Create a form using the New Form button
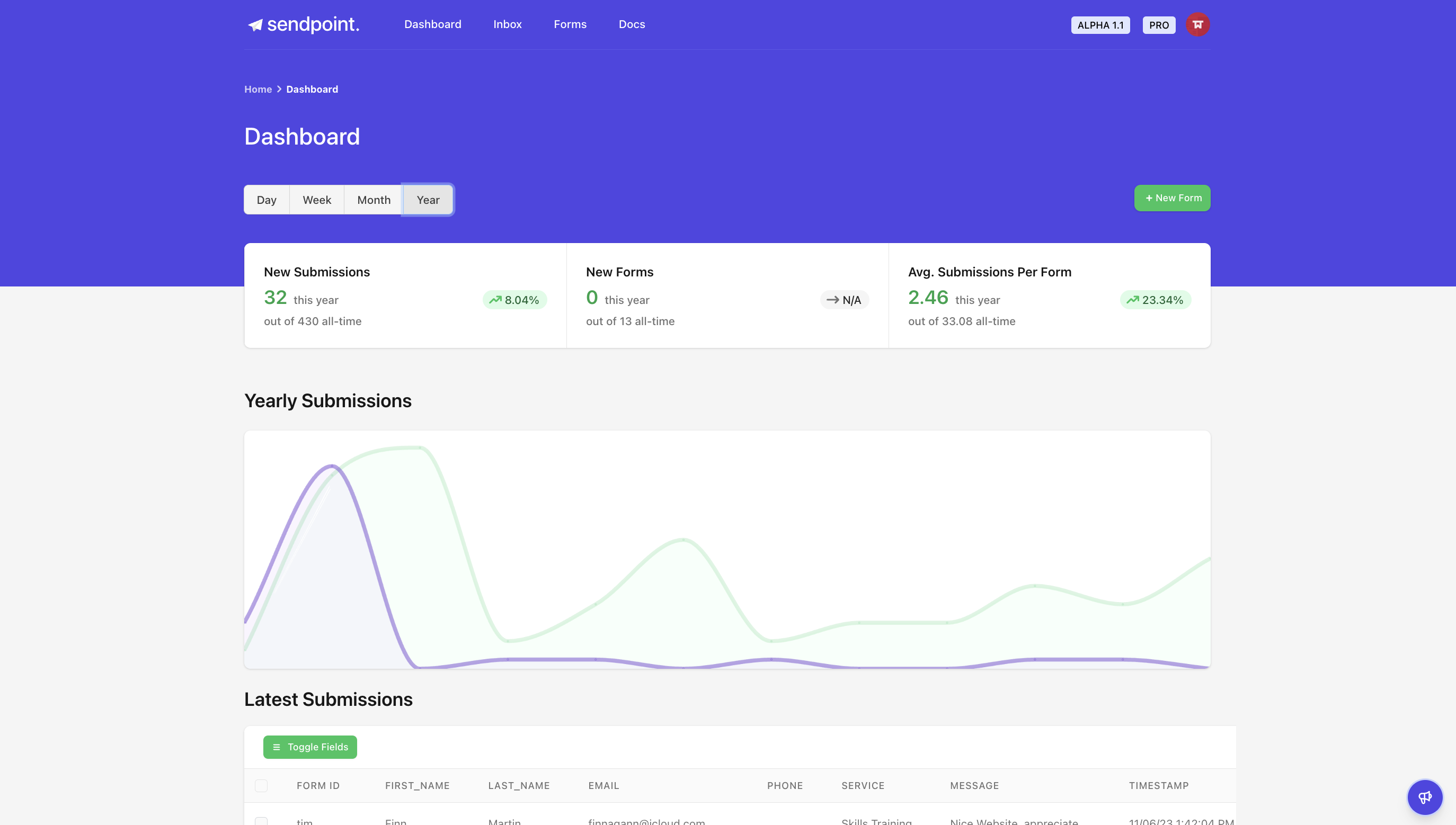 click(1172, 198)
